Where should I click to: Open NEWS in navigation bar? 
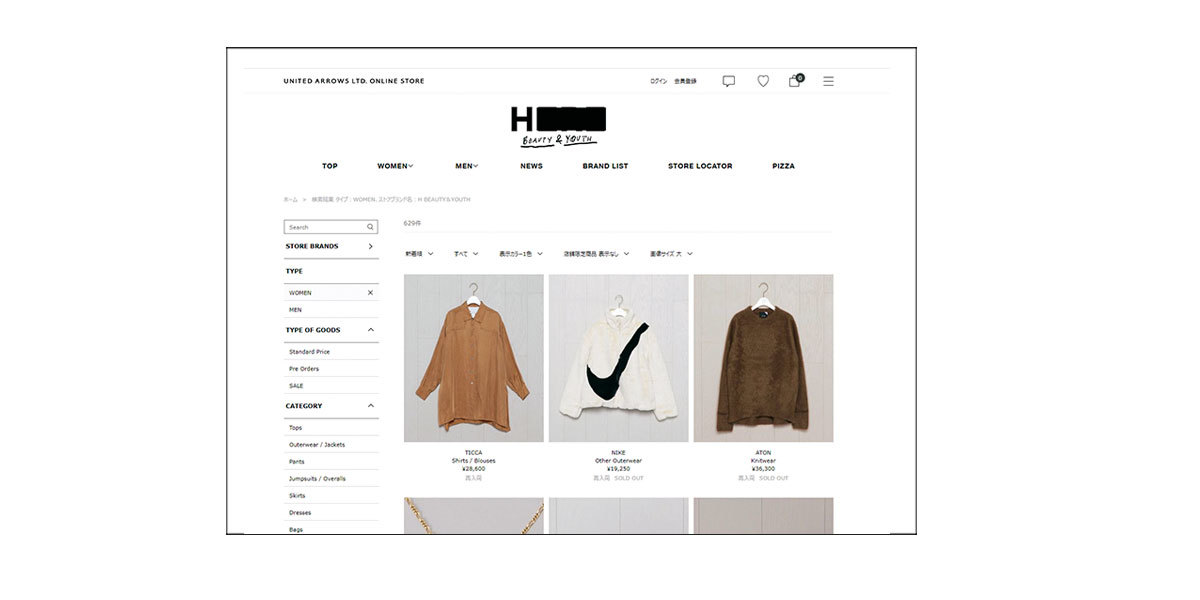(531, 166)
